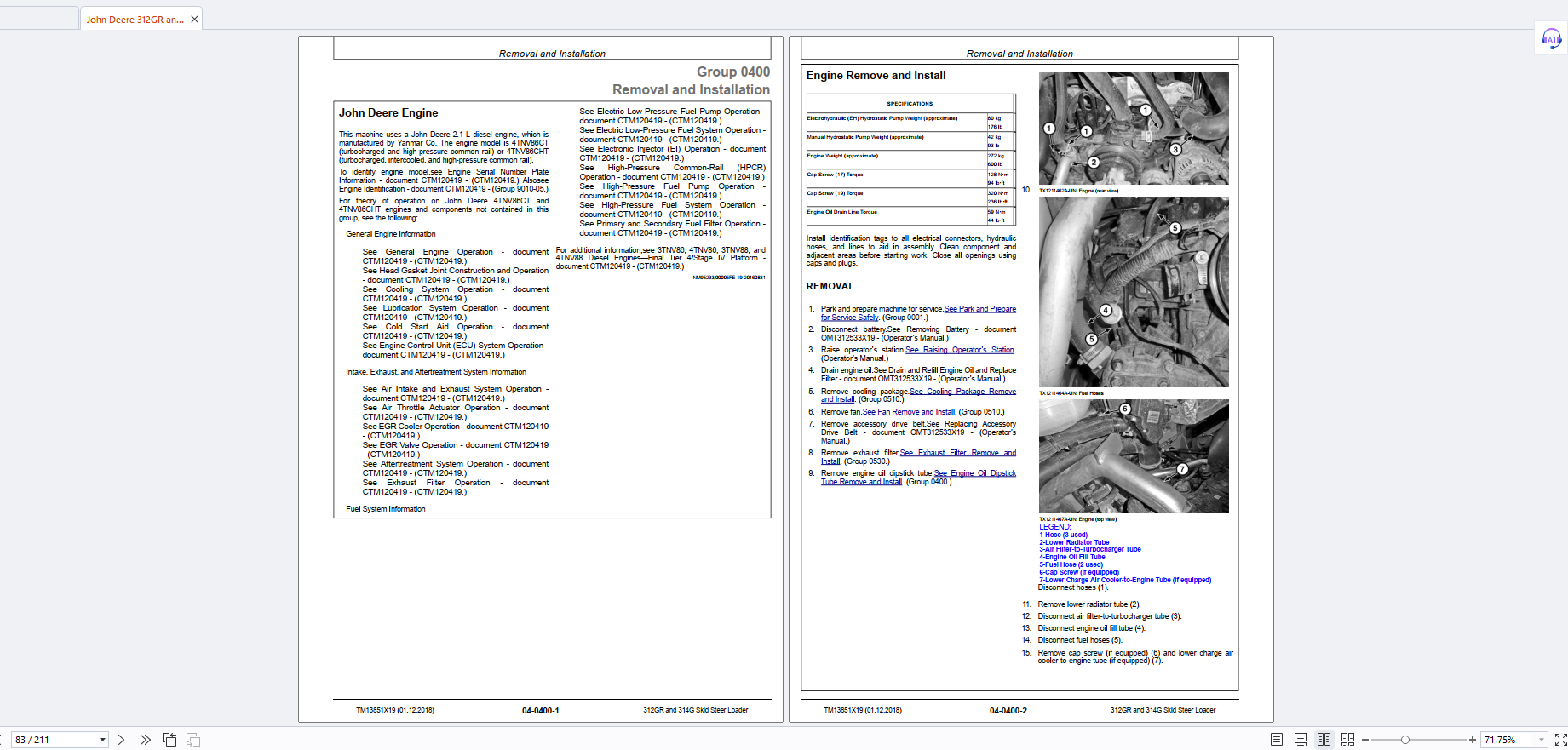The height and width of the screenshot is (750, 1568).
Task: Enable continuous facing page view
Action: click(1347, 740)
